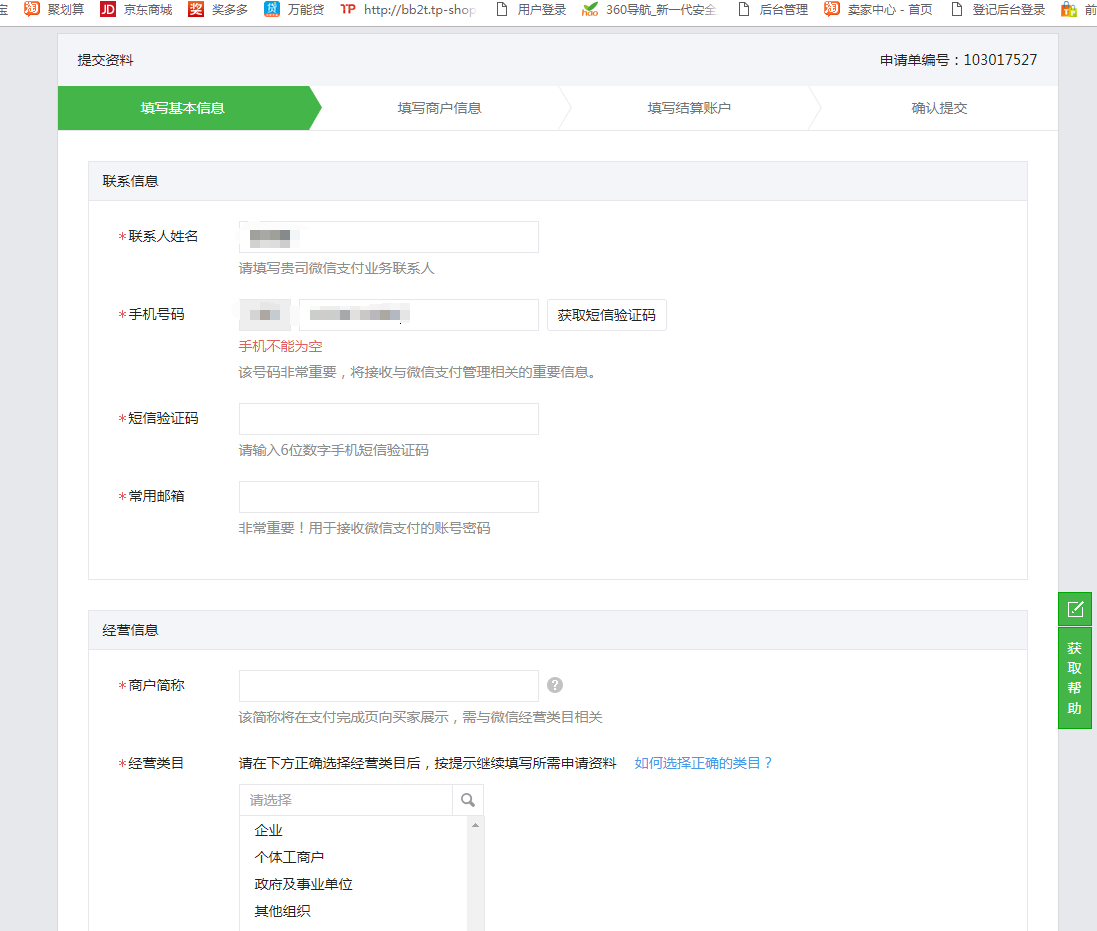Image resolution: width=1097 pixels, height=931 pixels.
Task: Click the 获取短信验证码 button
Action: 607,315
